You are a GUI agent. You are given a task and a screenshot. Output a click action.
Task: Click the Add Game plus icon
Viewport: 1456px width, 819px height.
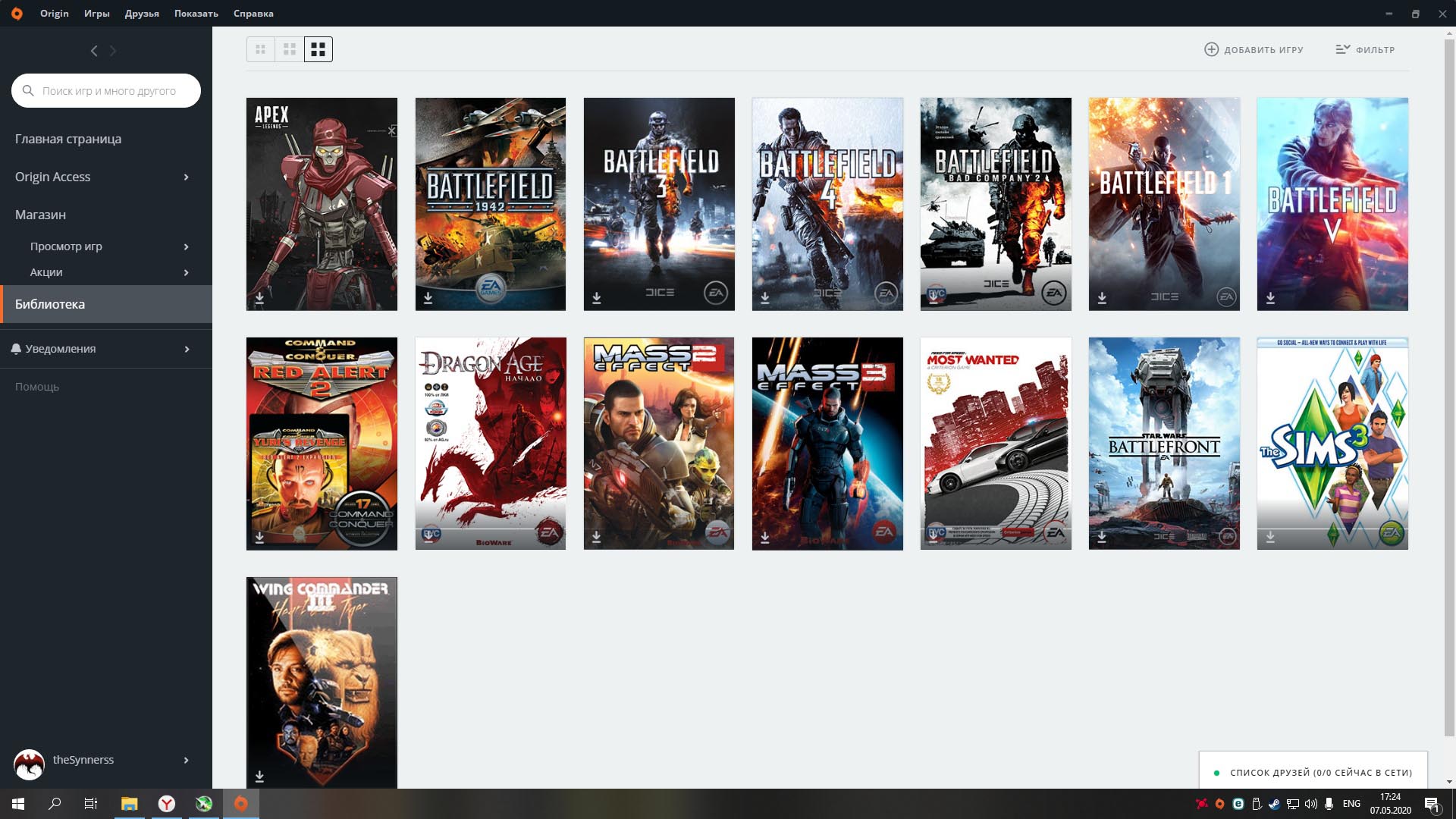click(1211, 49)
